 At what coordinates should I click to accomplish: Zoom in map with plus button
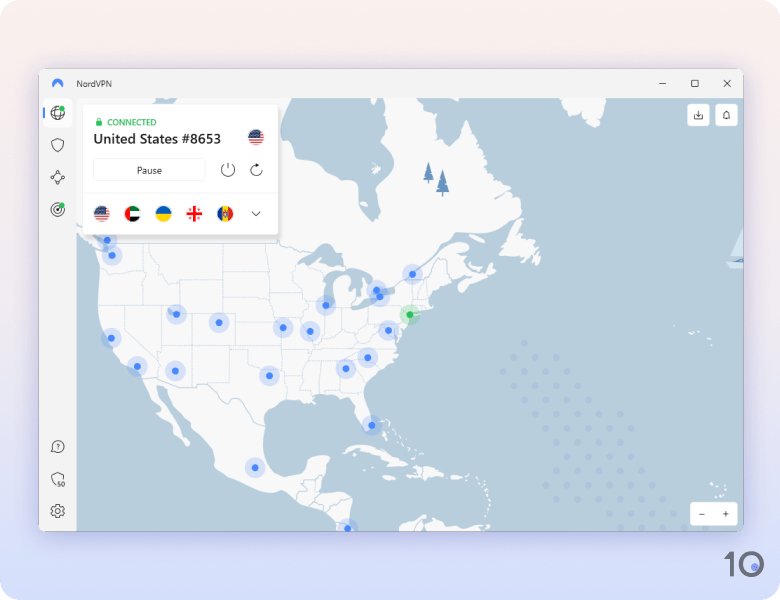click(726, 514)
